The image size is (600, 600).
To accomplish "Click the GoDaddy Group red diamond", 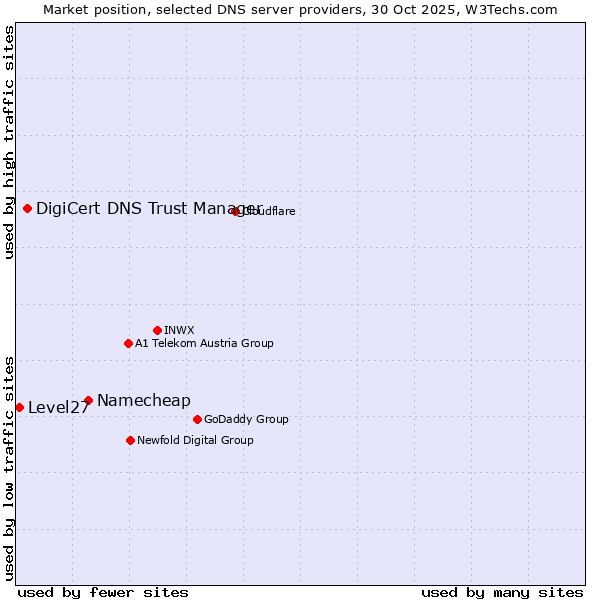I will [197, 419].
